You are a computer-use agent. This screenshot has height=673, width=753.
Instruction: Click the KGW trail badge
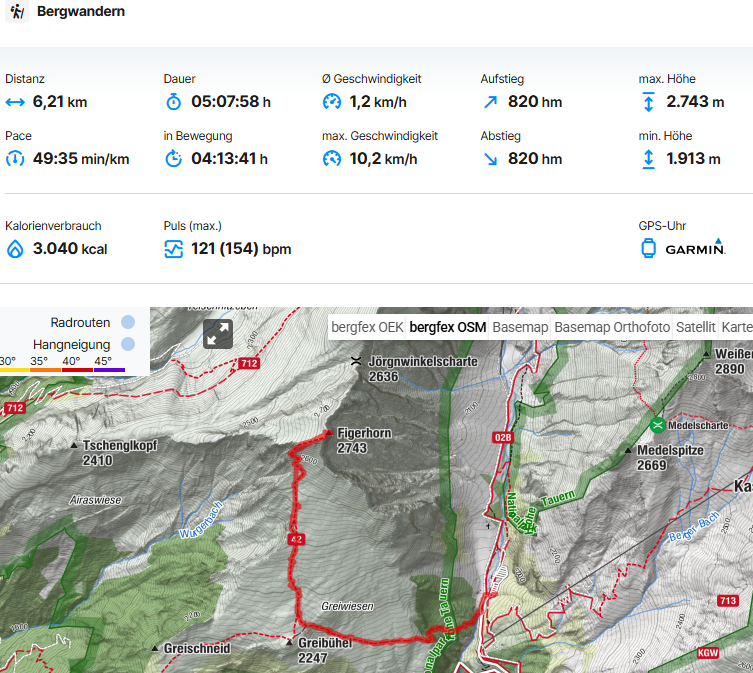click(708, 652)
